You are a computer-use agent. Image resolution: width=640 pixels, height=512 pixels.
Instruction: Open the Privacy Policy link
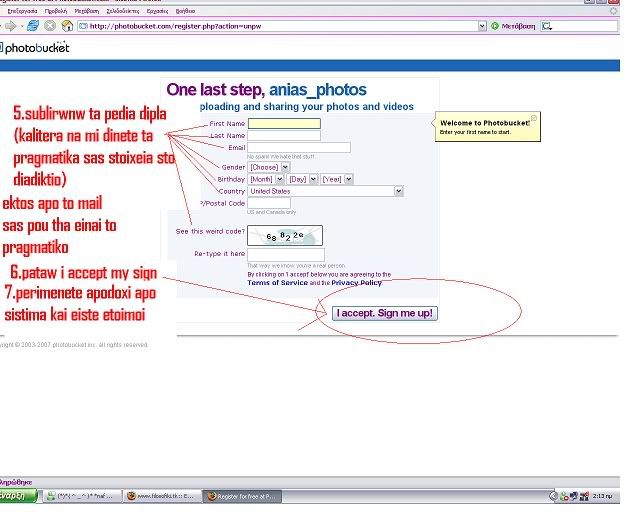tap(356, 283)
